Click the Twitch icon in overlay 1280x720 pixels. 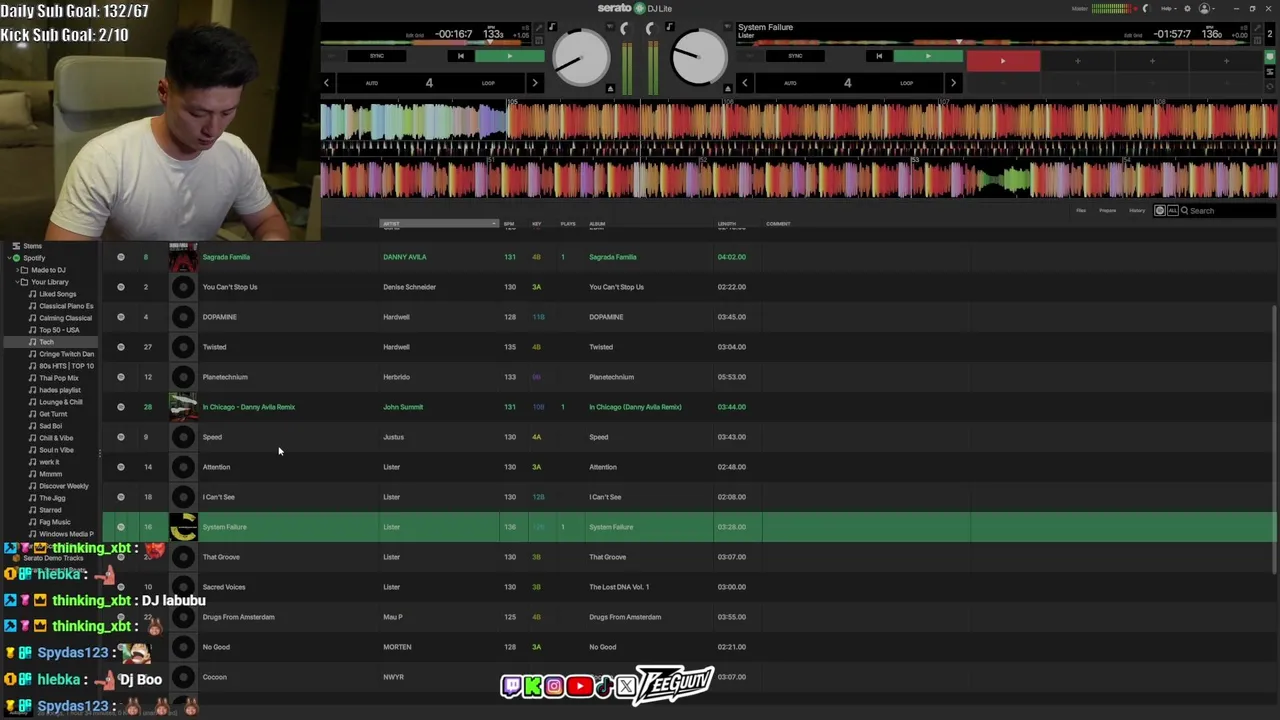(x=511, y=686)
